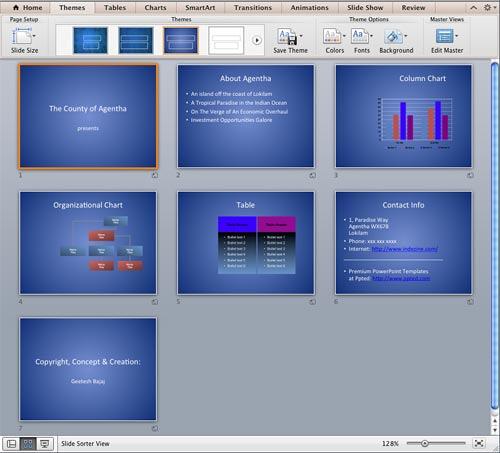The image size is (500, 453).
Task: Click the 128% zoom percentage
Action: [x=390, y=444]
